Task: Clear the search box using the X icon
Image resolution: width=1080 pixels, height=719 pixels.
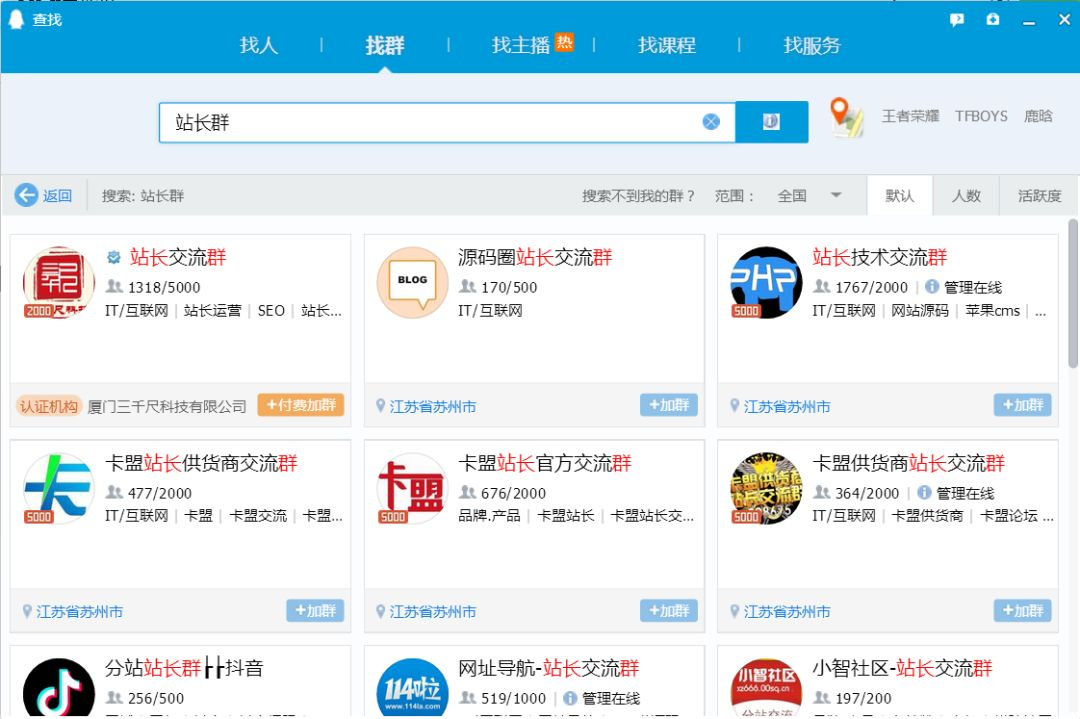Action: (x=711, y=121)
